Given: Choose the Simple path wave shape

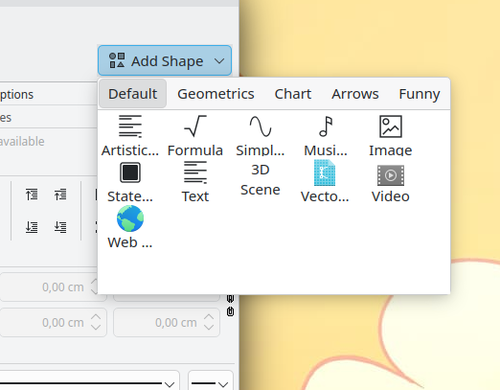Looking at the screenshot, I should 260,136.
